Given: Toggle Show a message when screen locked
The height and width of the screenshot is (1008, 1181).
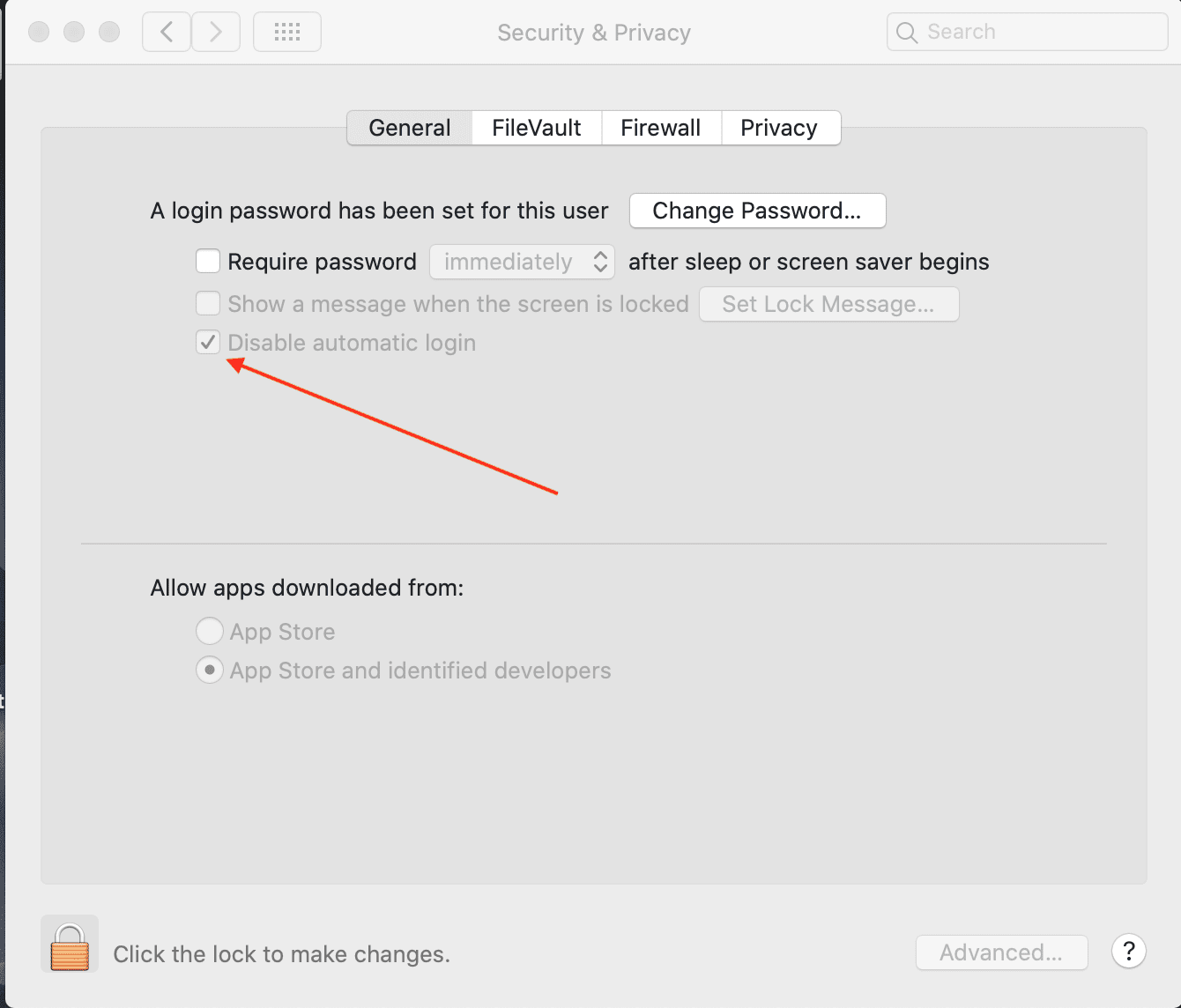Looking at the screenshot, I should point(208,304).
